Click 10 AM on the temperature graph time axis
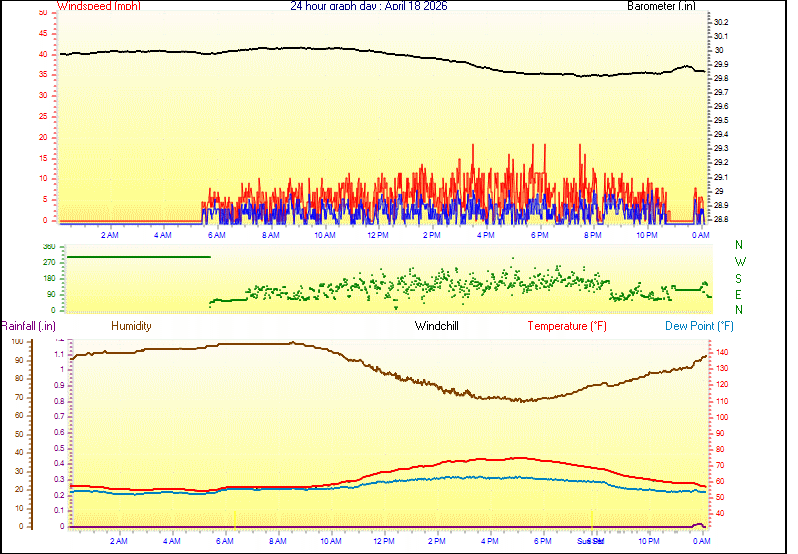 coord(329,541)
